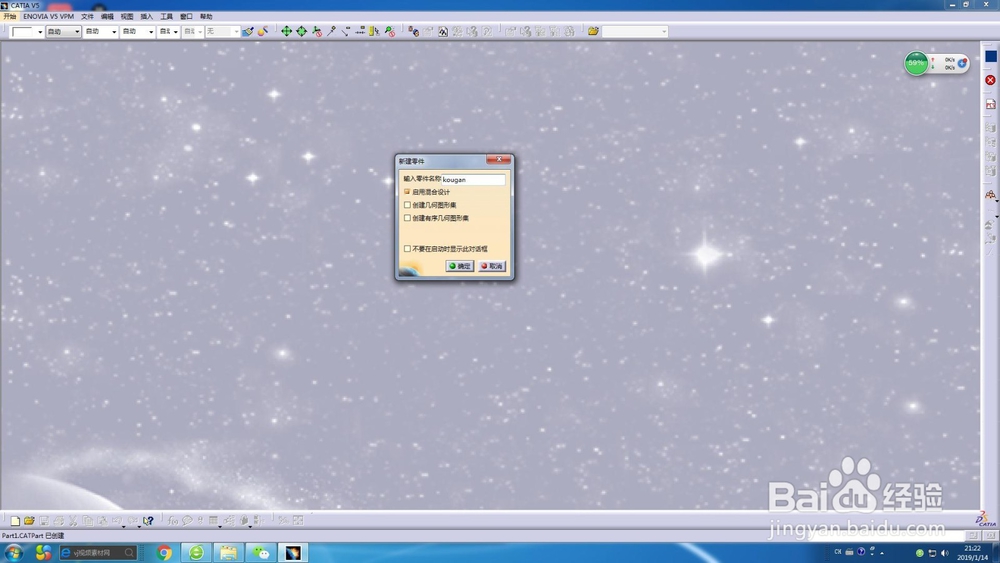The image size is (1000, 563).
Task: Confirm with the 确定 button
Action: pos(459,266)
